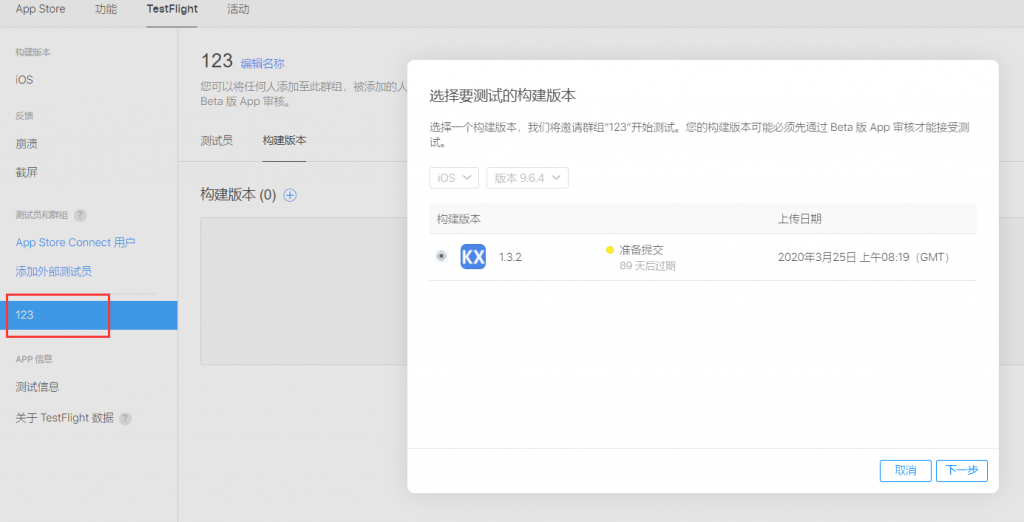
Task: Open 关于 TestFlight 数据 in sidebar
Action: 64,418
